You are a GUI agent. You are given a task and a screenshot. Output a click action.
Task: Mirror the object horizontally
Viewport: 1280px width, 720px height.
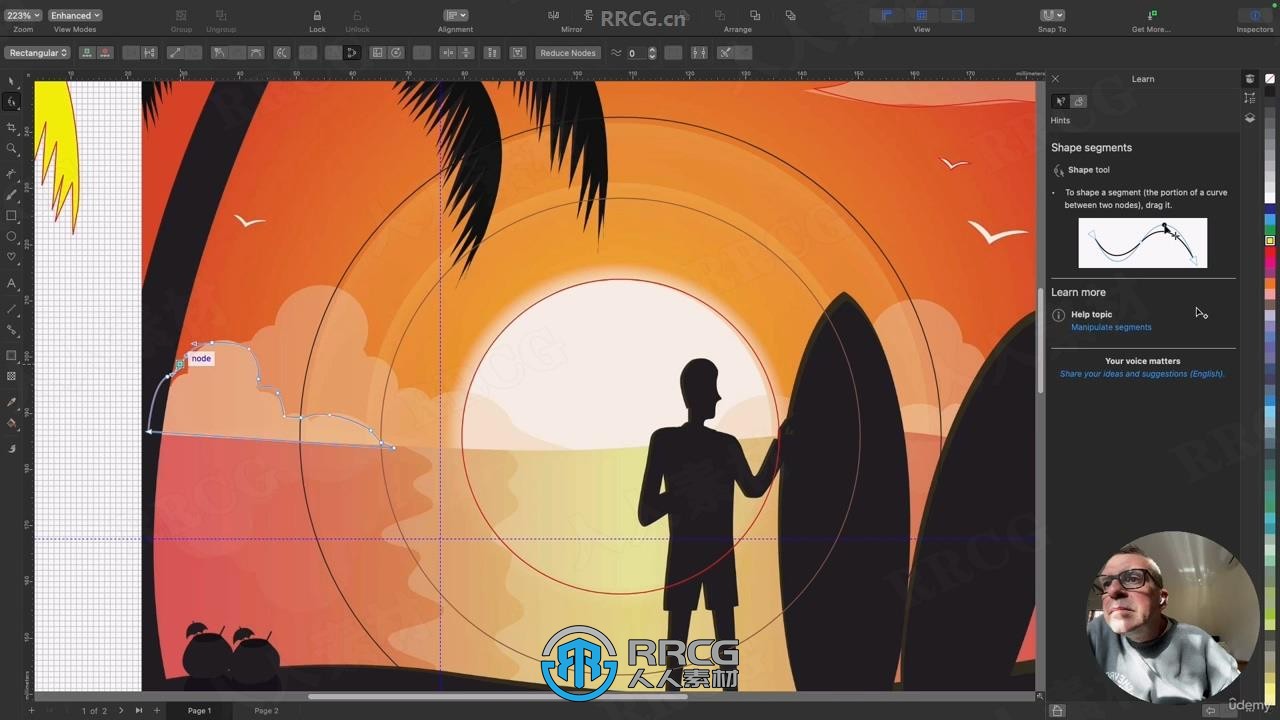pos(554,16)
